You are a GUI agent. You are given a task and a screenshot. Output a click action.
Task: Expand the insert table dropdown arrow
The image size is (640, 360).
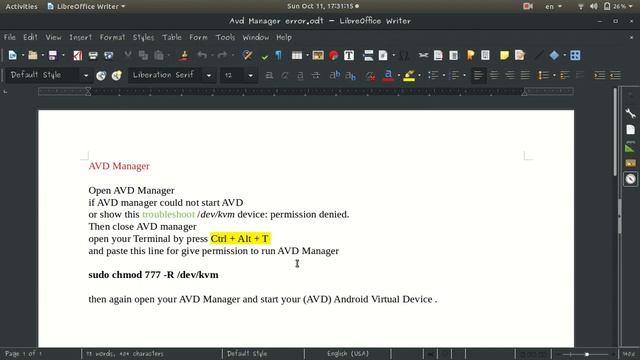(x=307, y=56)
